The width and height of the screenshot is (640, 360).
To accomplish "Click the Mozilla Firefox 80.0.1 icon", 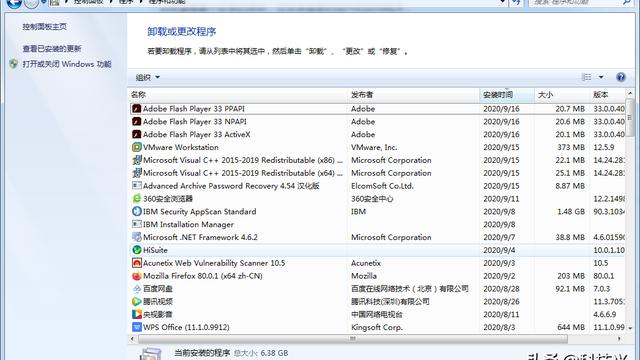I will [x=136, y=276].
